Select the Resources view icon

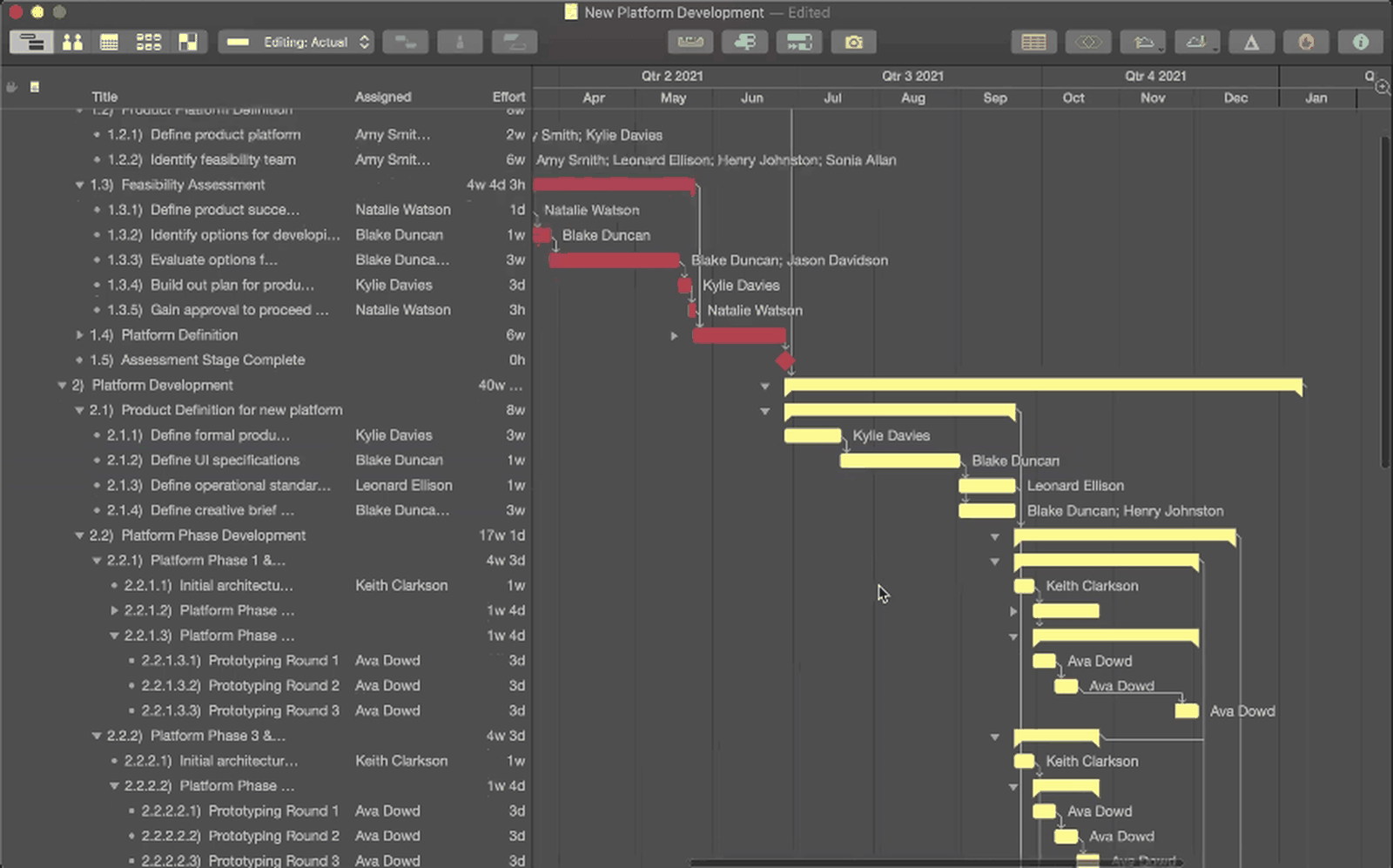pyautogui.click(x=73, y=42)
